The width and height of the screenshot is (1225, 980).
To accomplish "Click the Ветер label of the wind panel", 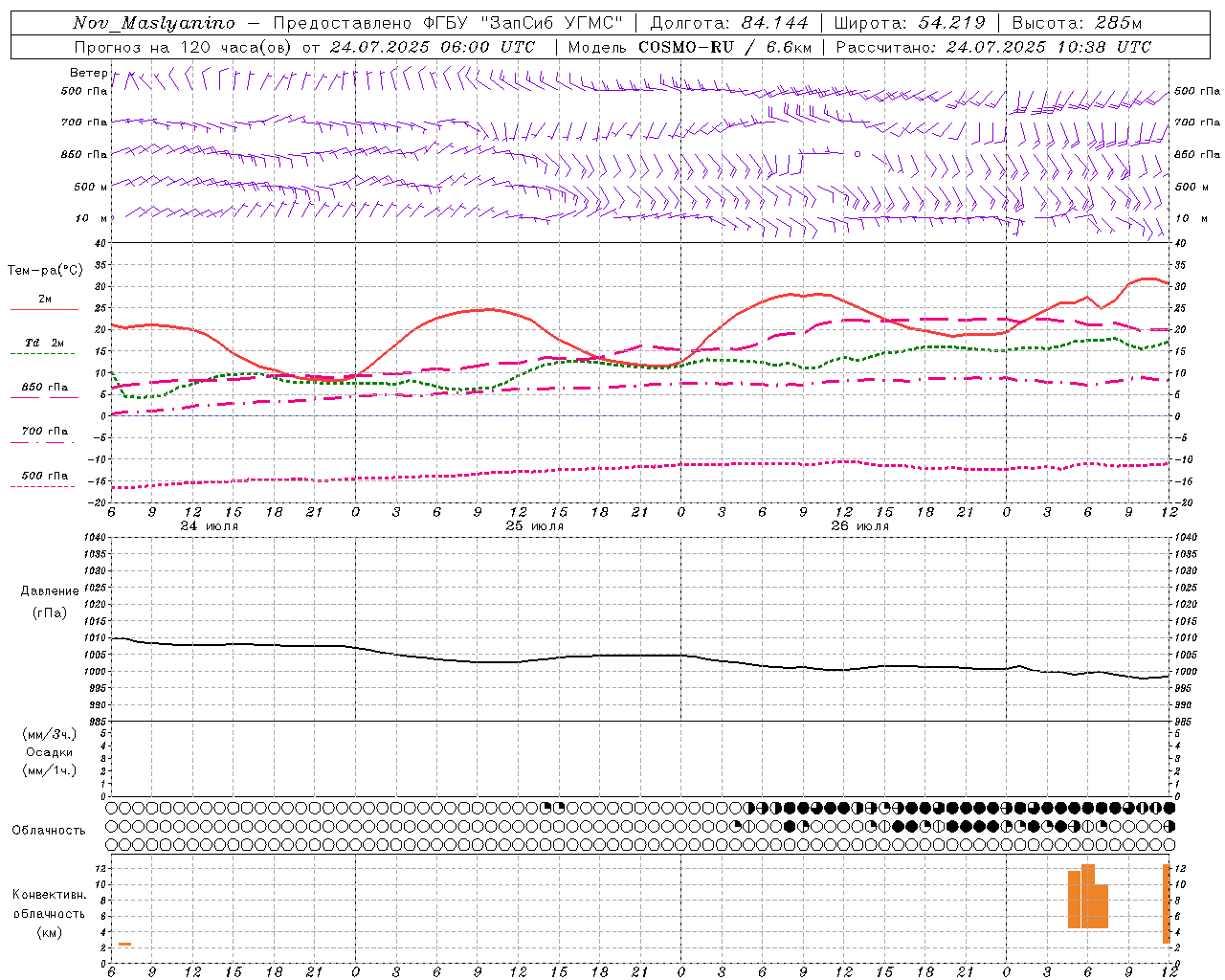I will tap(88, 73).
